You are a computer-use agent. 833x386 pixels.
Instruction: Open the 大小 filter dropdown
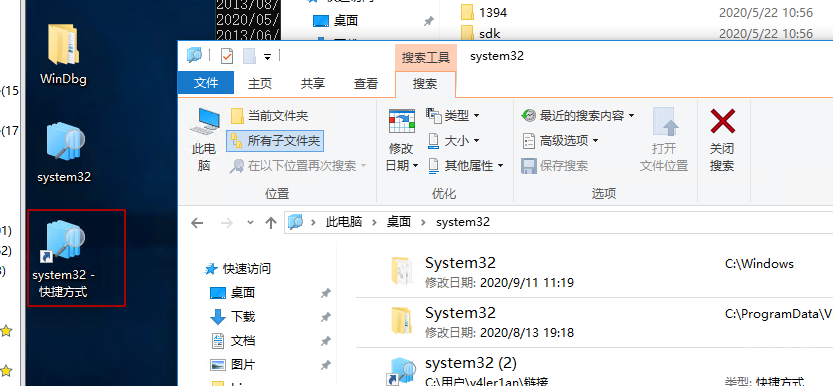453,141
